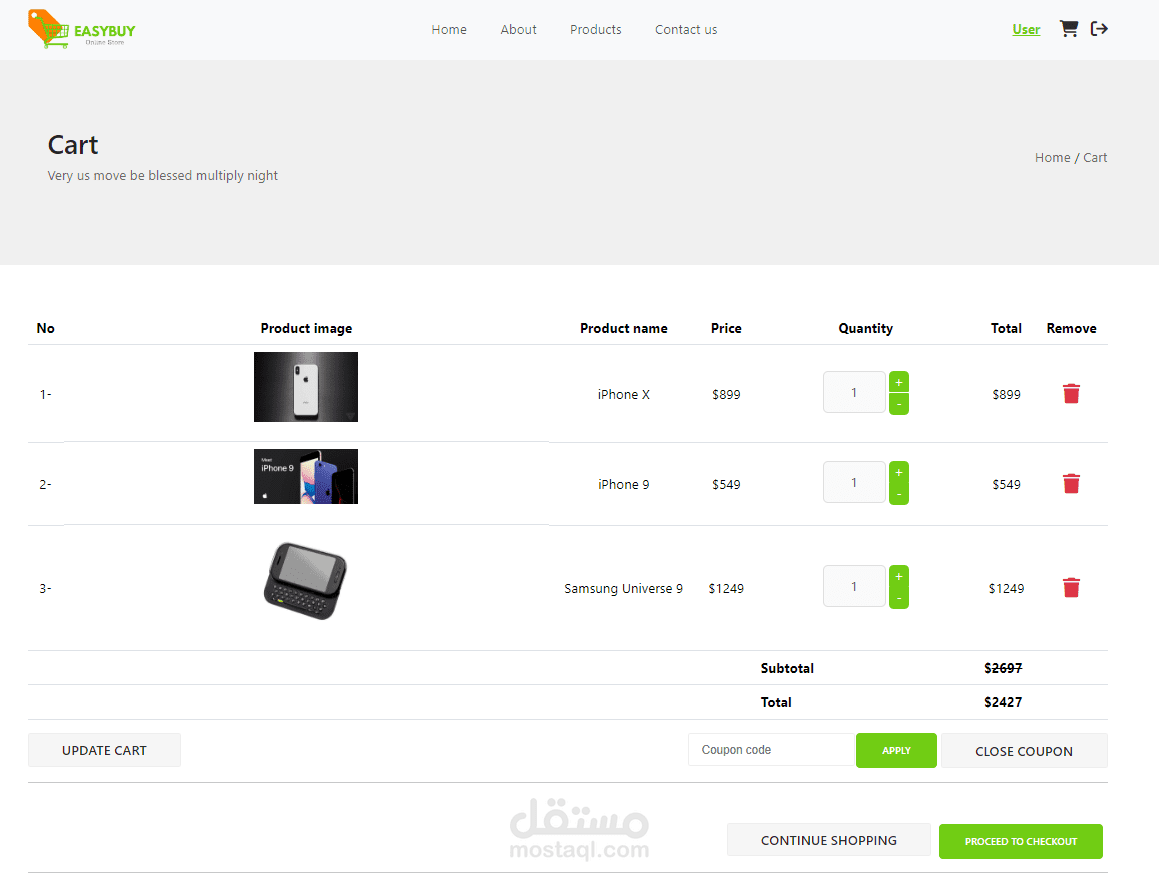Apply the coupon code

[x=896, y=750]
